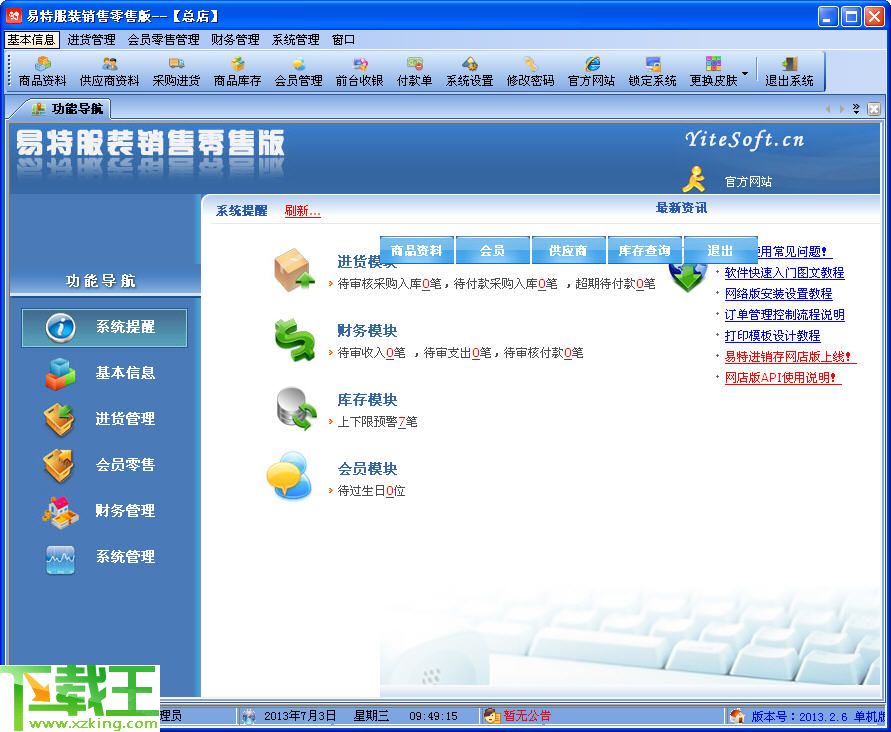Click 暂无公告 in the status bar
Viewport: 891px width, 732px height.
pos(527,716)
